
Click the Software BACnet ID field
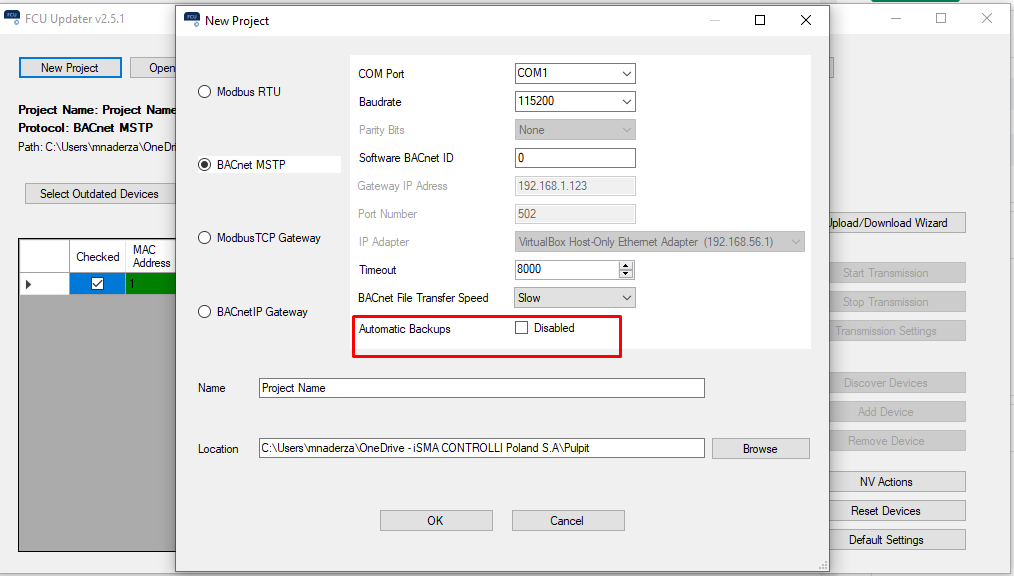tap(575, 158)
